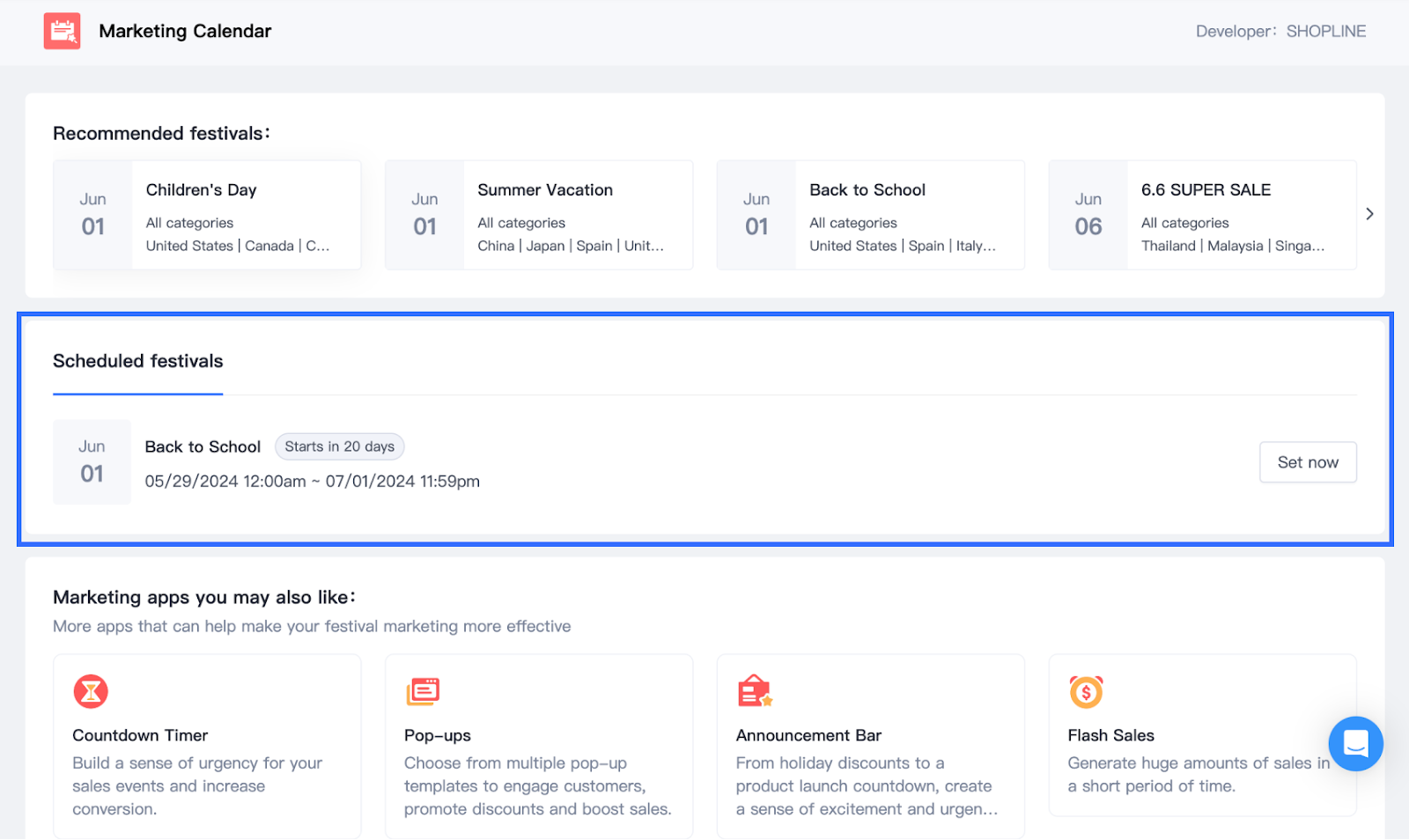This screenshot has width=1409, height=840.
Task: Open the Announcement Bar app title
Action: pos(808,735)
